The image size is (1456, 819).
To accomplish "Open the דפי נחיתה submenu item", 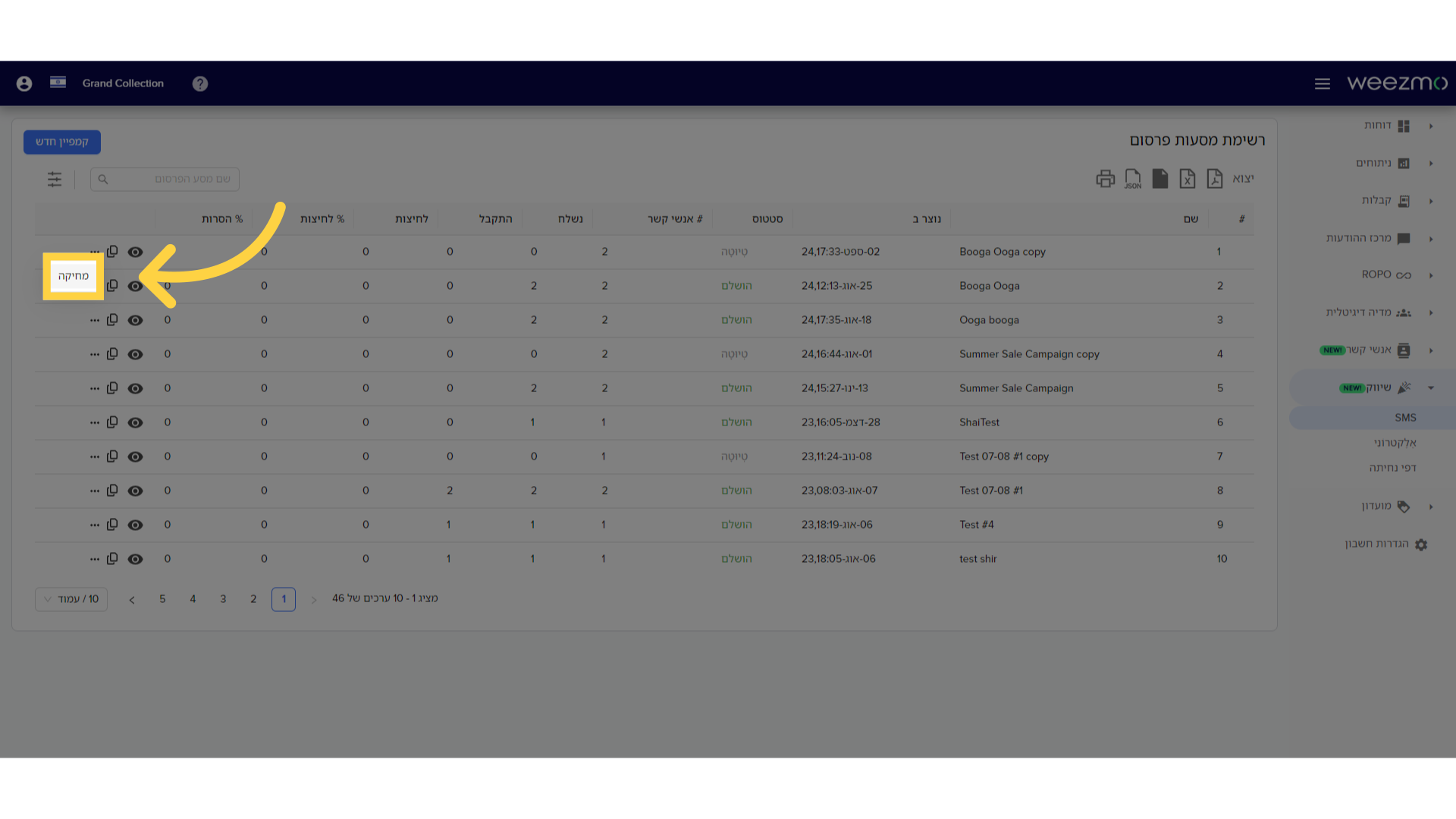I will [x=1392, y=468].
